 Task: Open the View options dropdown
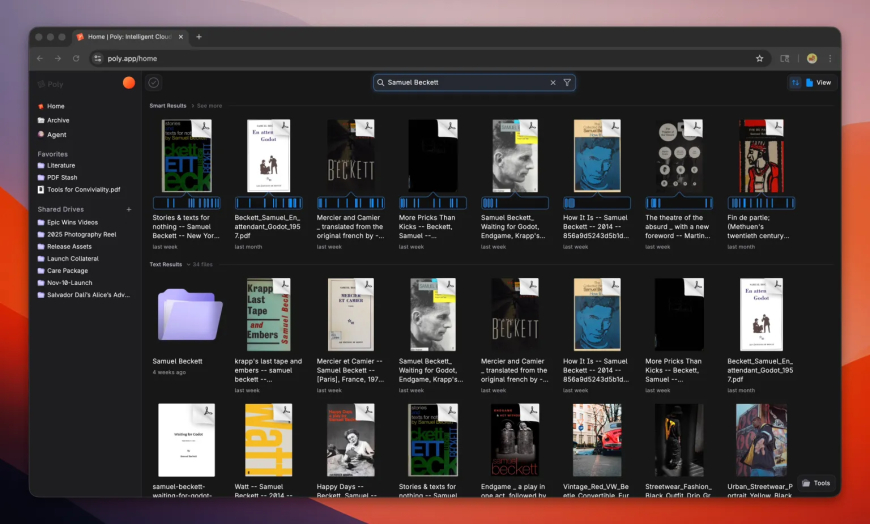[818, 83]
